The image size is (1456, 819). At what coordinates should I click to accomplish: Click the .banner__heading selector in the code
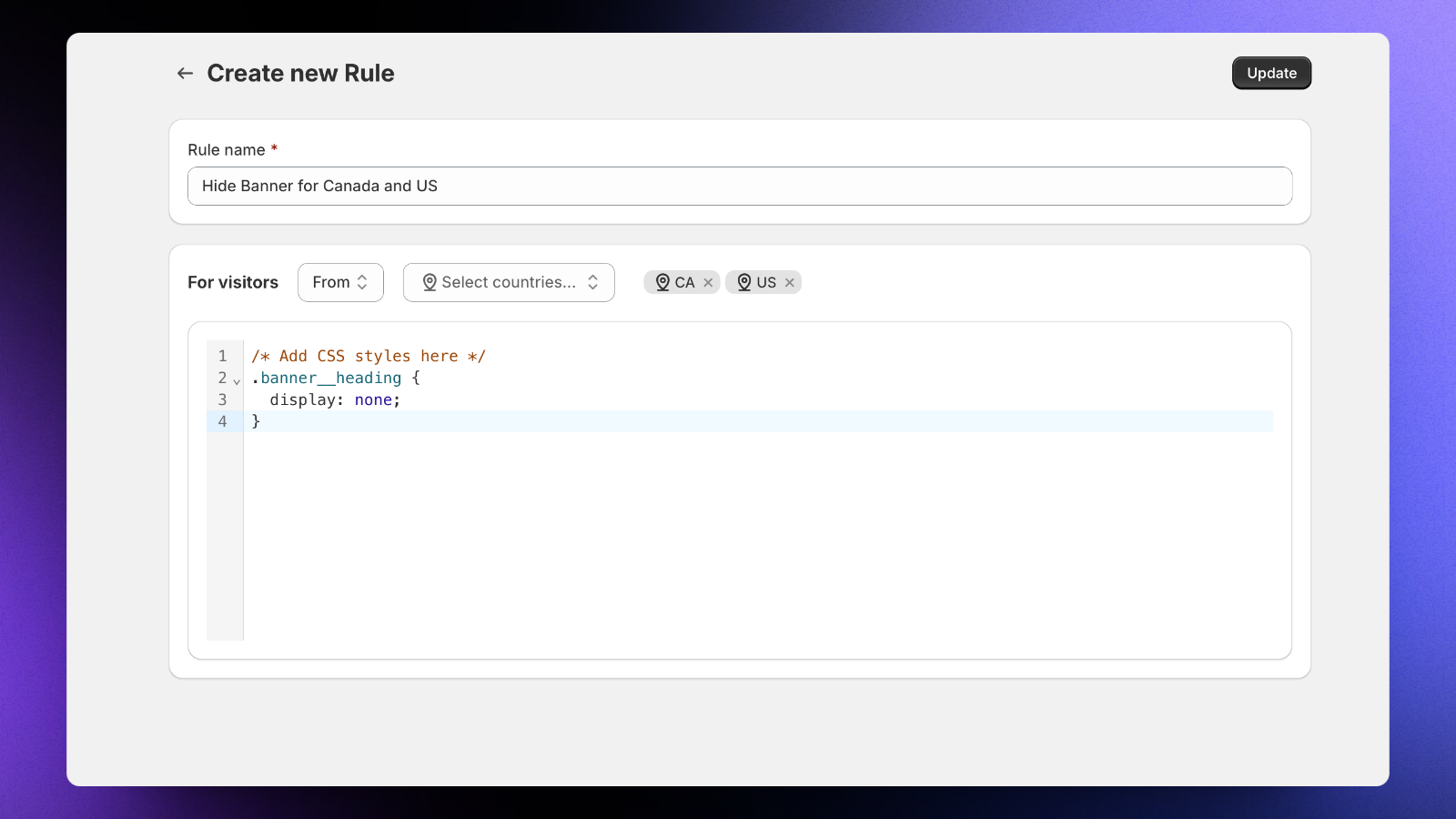330,379
